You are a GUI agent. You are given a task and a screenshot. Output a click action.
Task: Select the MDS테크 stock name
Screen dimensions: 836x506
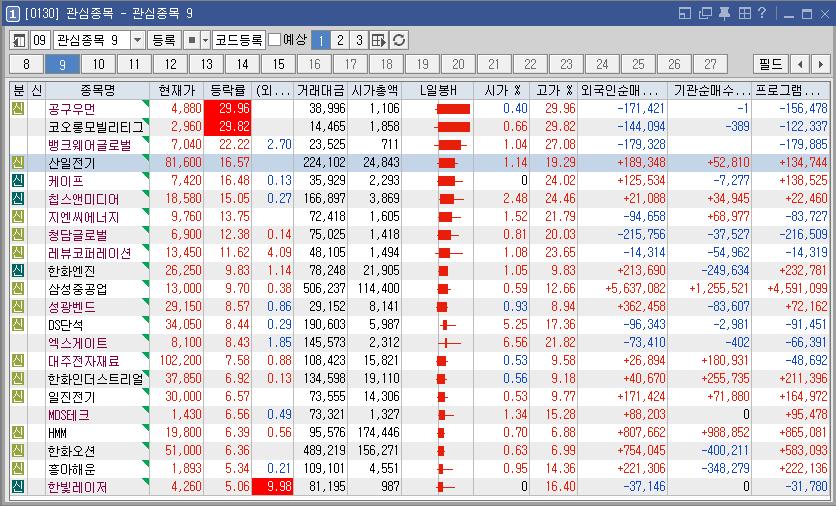click(69, 415)
